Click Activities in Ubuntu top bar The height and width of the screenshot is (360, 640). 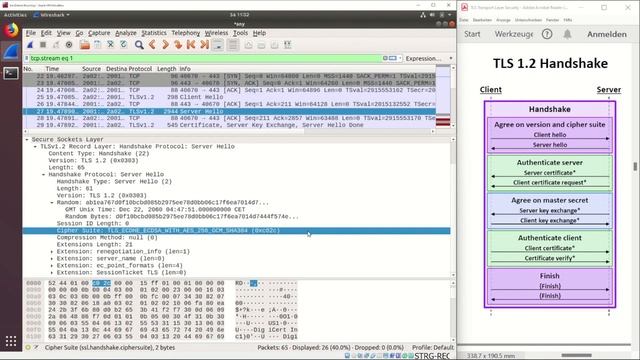(15, 15)
